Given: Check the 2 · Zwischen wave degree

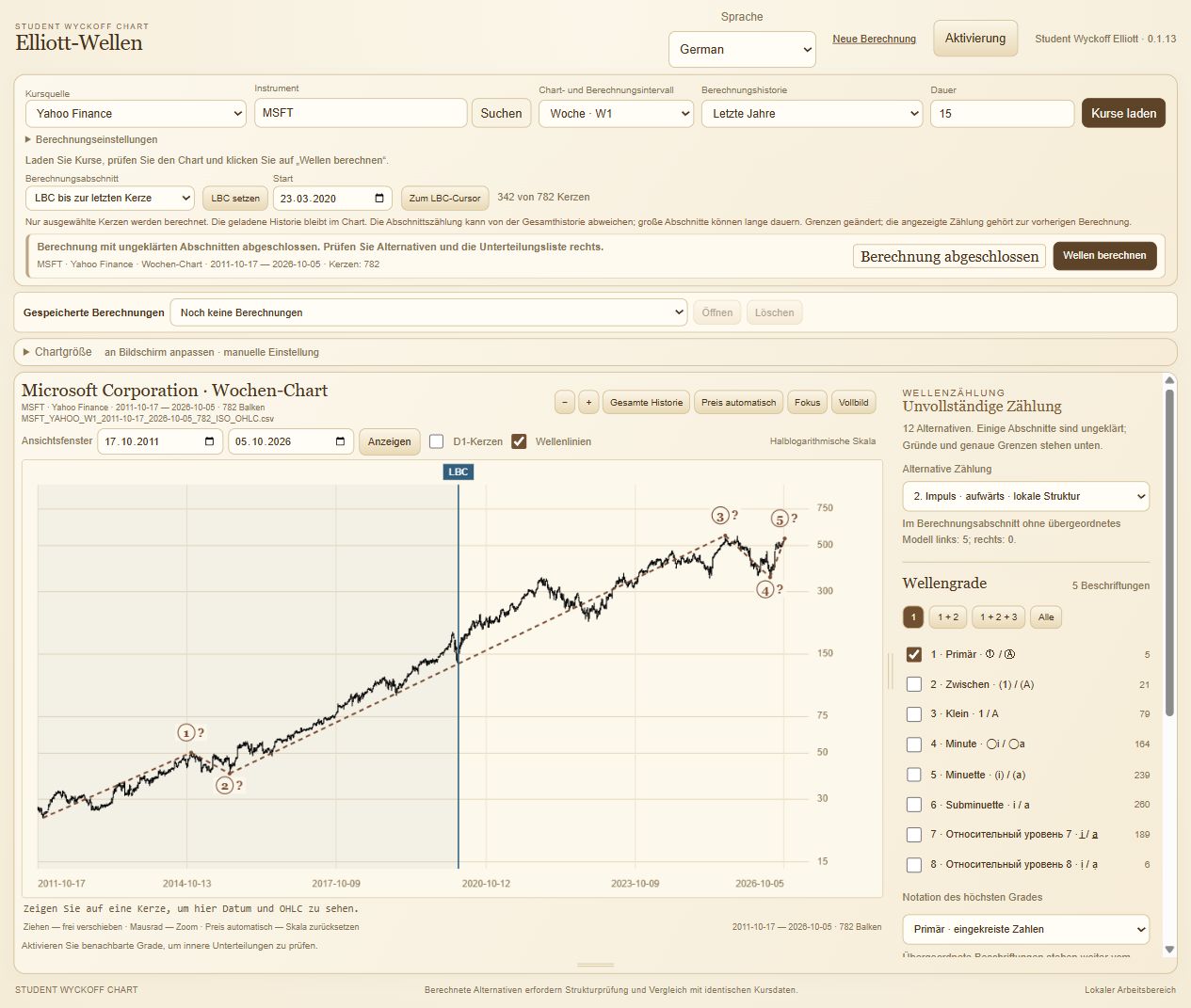Looking at the screenshot, I should point(913,684).
